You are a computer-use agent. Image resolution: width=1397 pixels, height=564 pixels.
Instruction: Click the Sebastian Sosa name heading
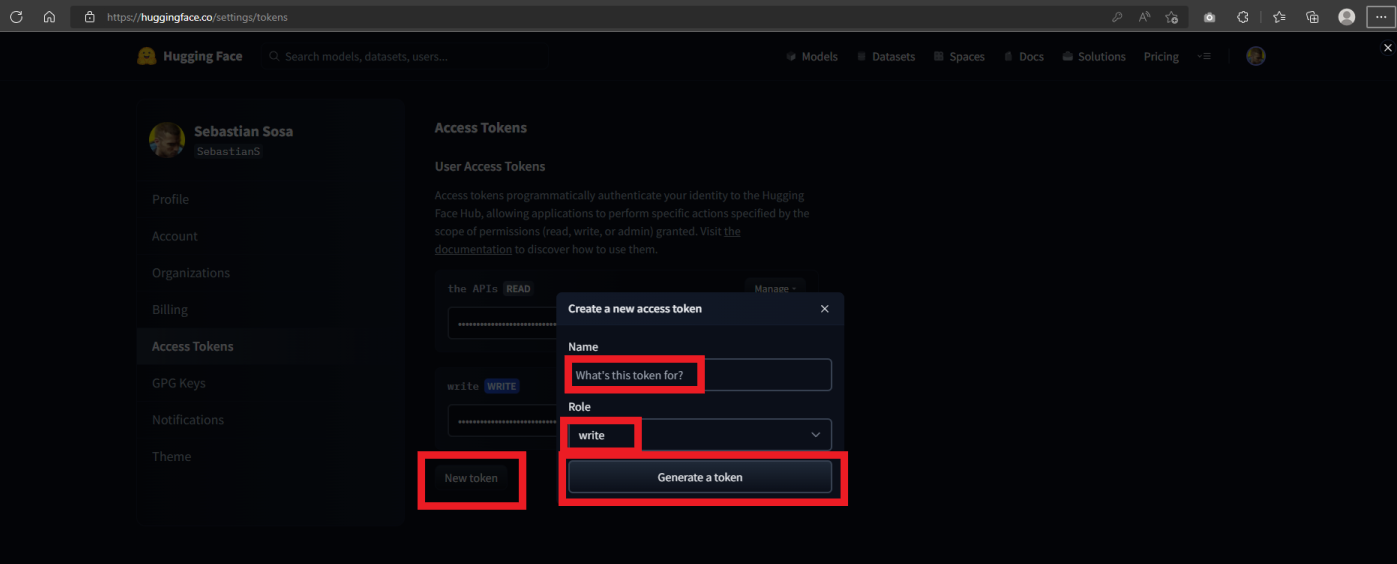[x=243, y=131]
